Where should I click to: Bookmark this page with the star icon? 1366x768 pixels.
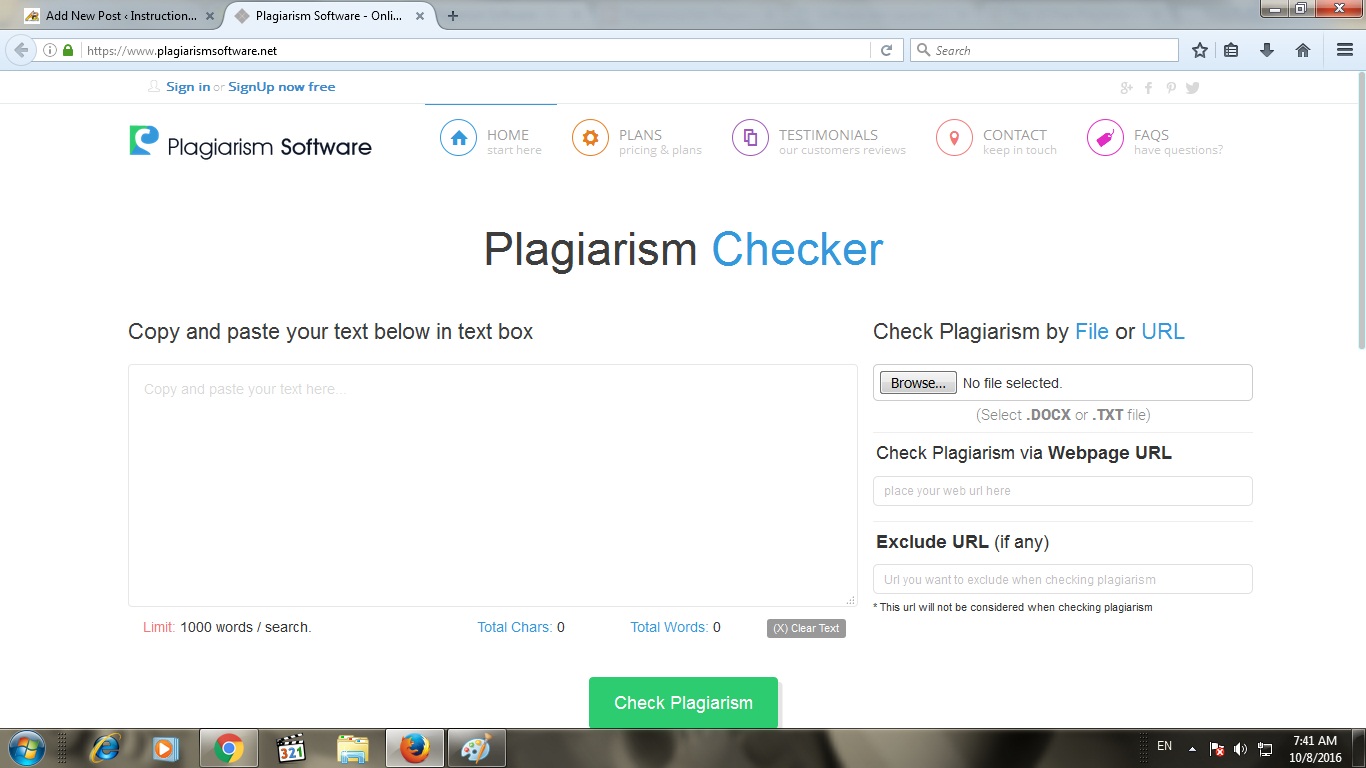pos(1200,50)
